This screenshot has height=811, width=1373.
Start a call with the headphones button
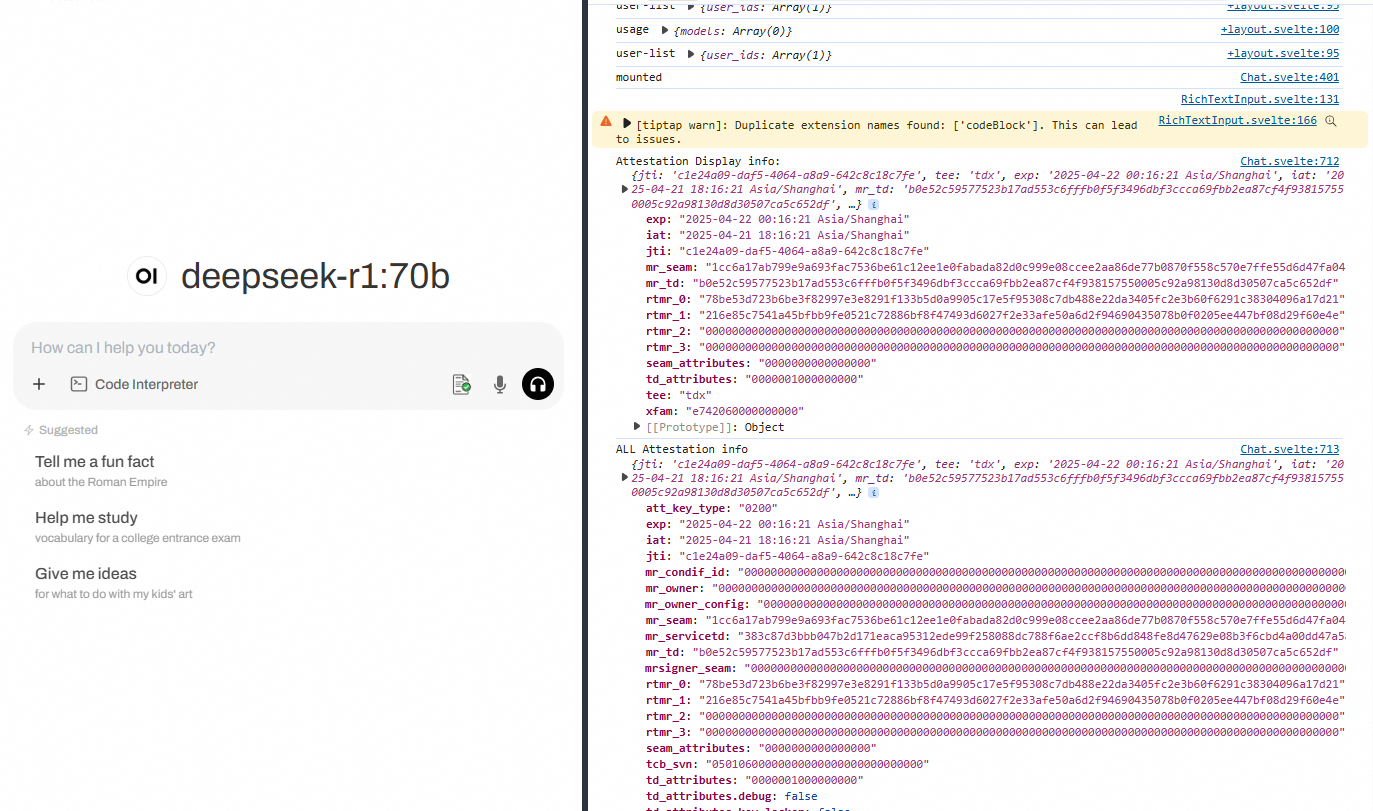pos(538,384)
